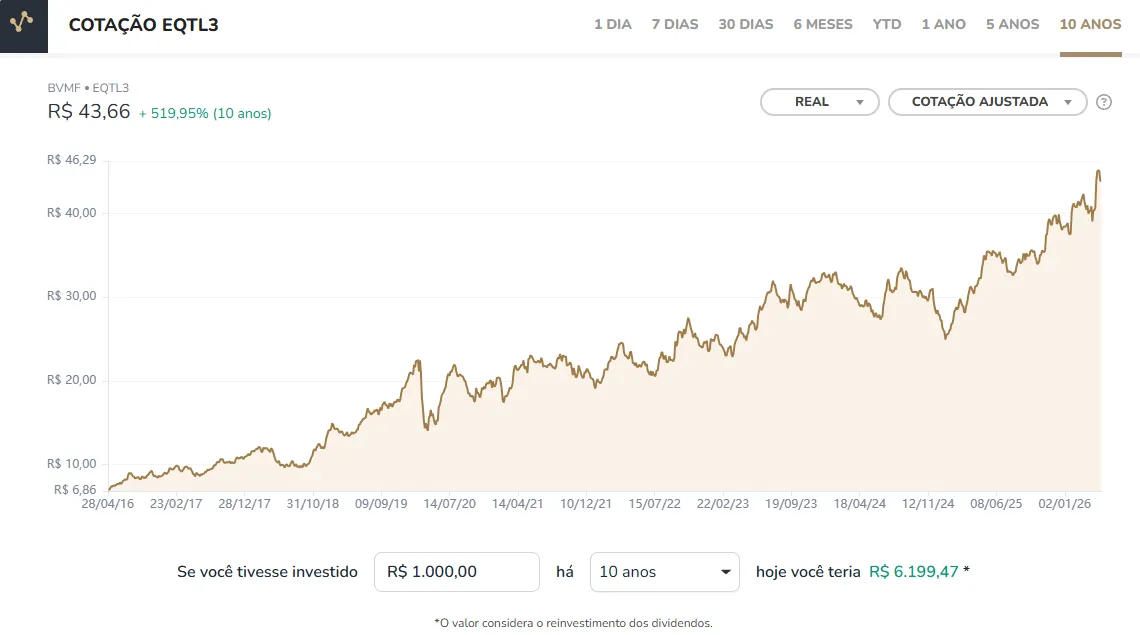Click the R$ 30,00 axis label
This screenshot has height=635, width=1140.
click(x=71, y=296)
